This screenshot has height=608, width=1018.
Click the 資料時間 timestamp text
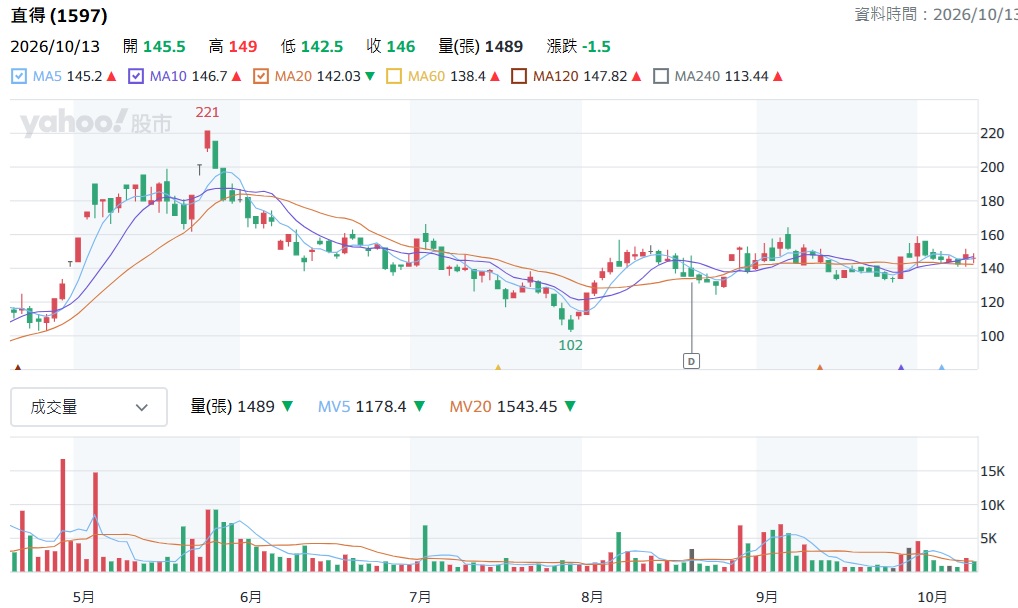(936, 14)
